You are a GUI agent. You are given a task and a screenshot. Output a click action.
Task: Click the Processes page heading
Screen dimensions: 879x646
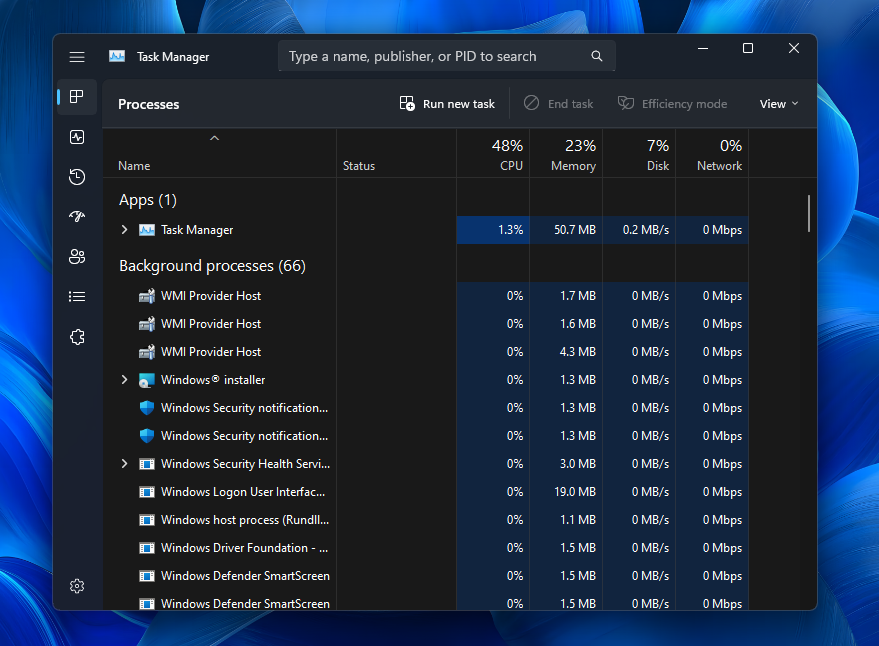[x=149, y=104]
